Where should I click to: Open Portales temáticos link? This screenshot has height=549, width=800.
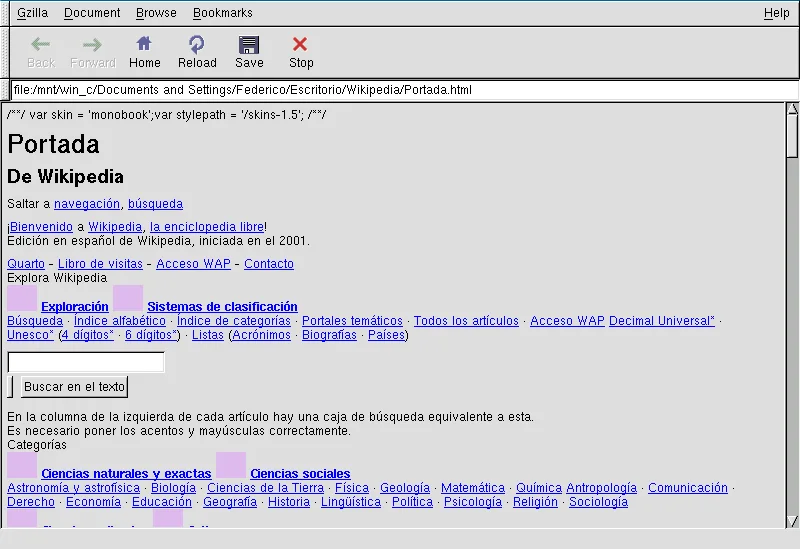(352, 321)
